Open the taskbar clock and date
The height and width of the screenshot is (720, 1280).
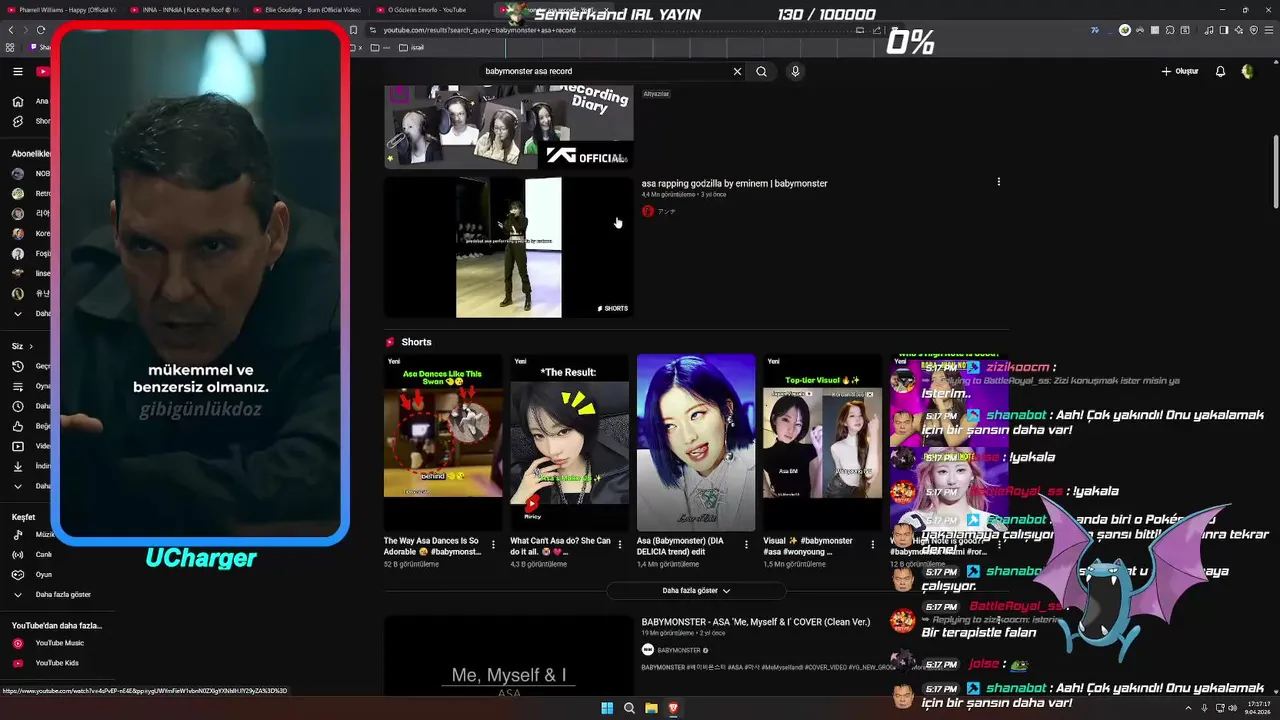pyautogui.click(x=1256, y=708)
